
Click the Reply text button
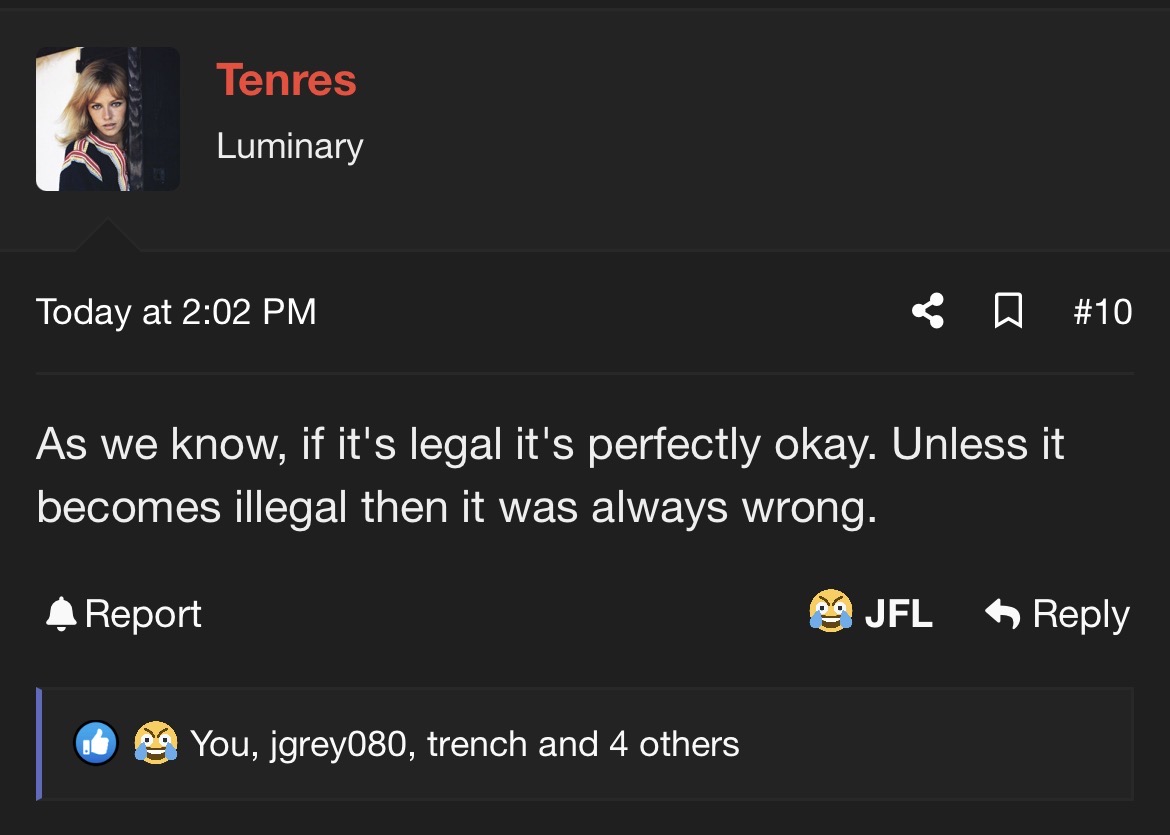click(x=1081, y=615)
